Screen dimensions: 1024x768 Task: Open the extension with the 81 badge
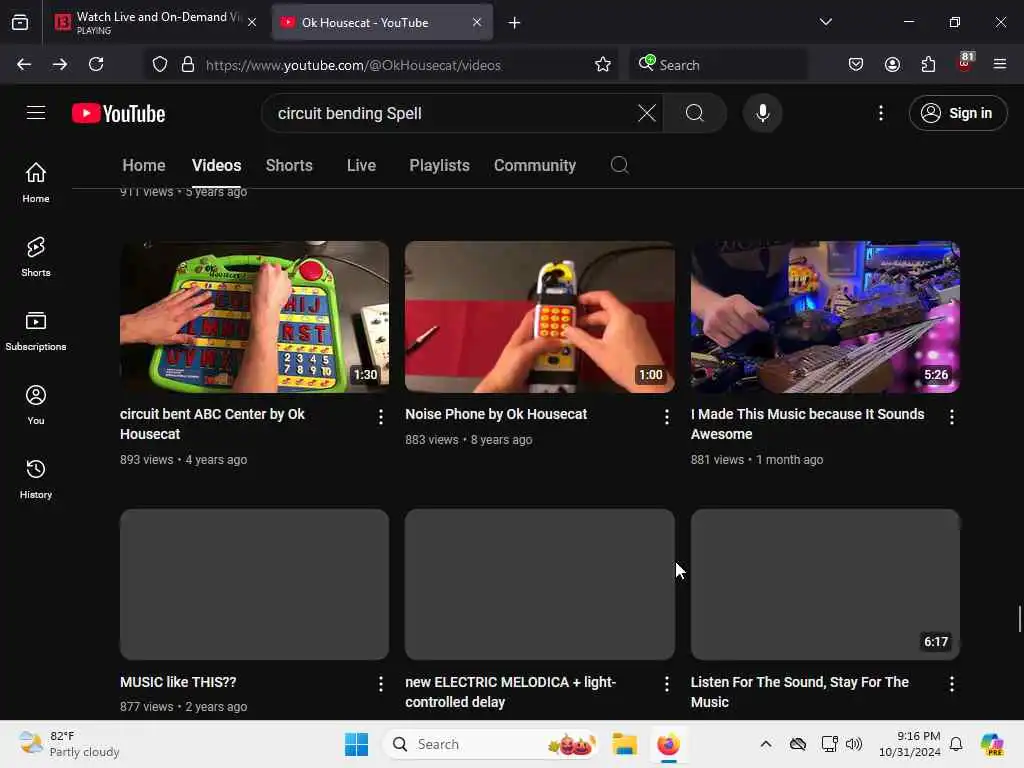click(965, 63)
